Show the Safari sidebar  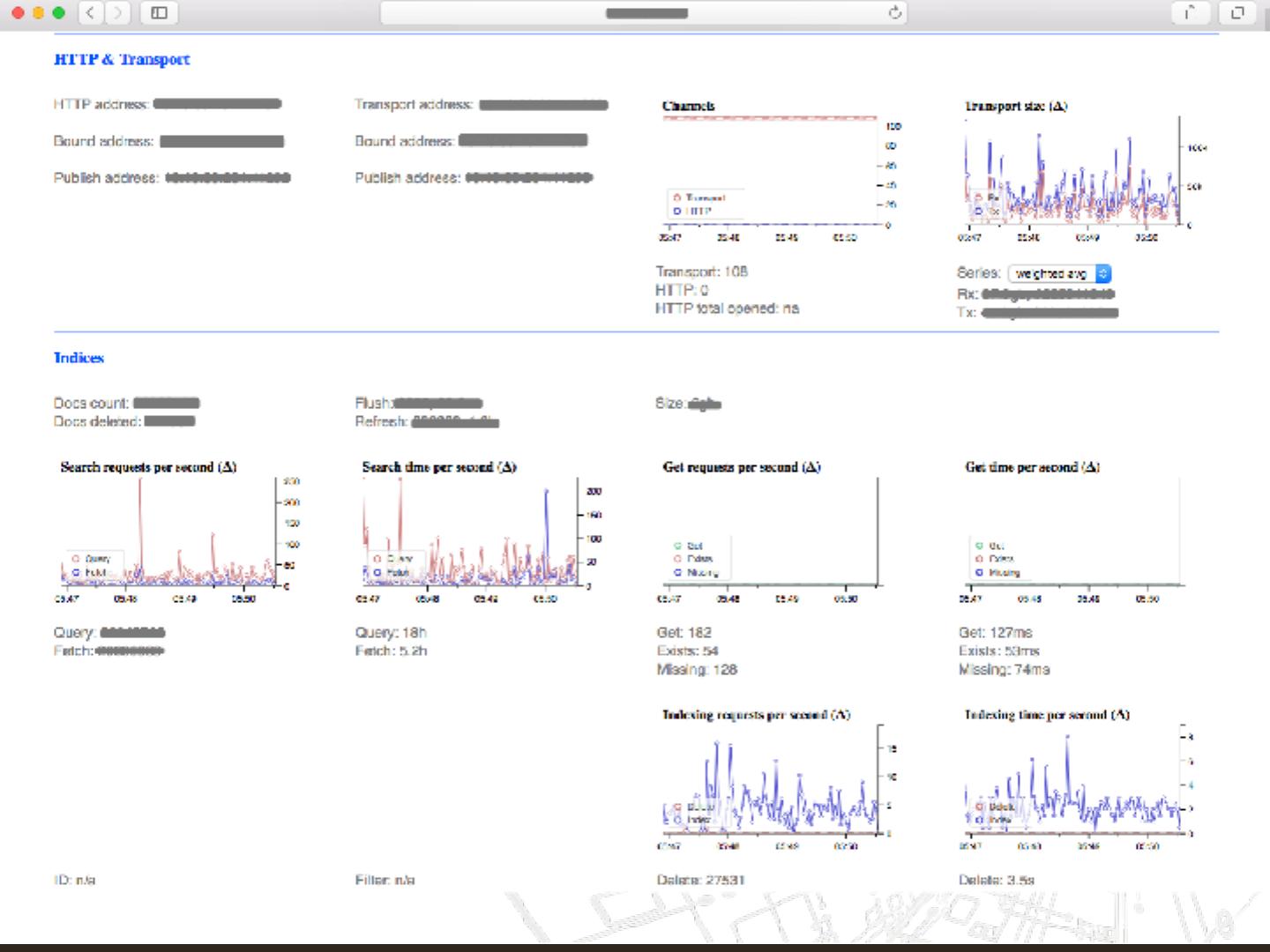point(160,12)
